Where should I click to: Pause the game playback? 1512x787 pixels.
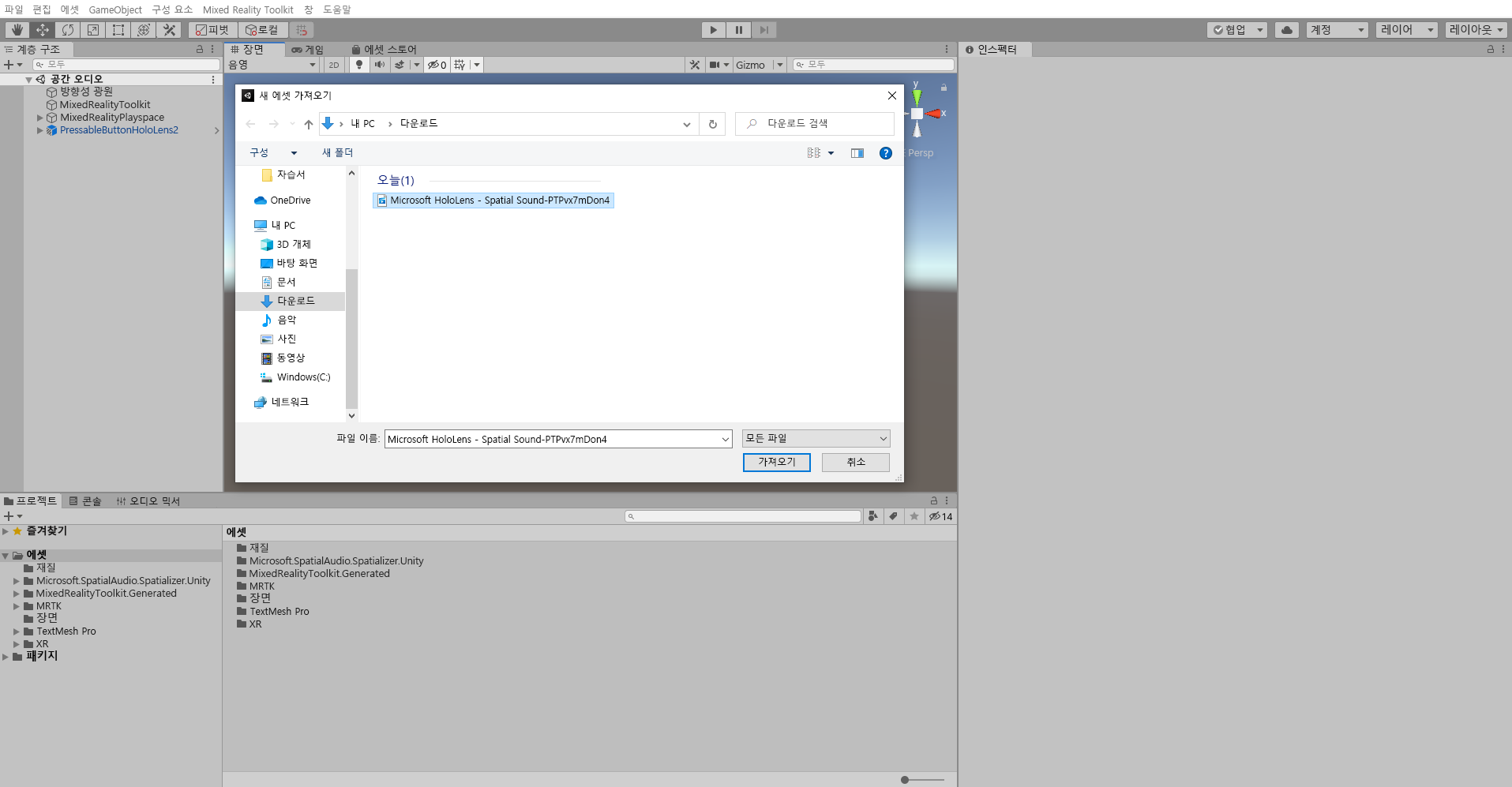(739, 30)
